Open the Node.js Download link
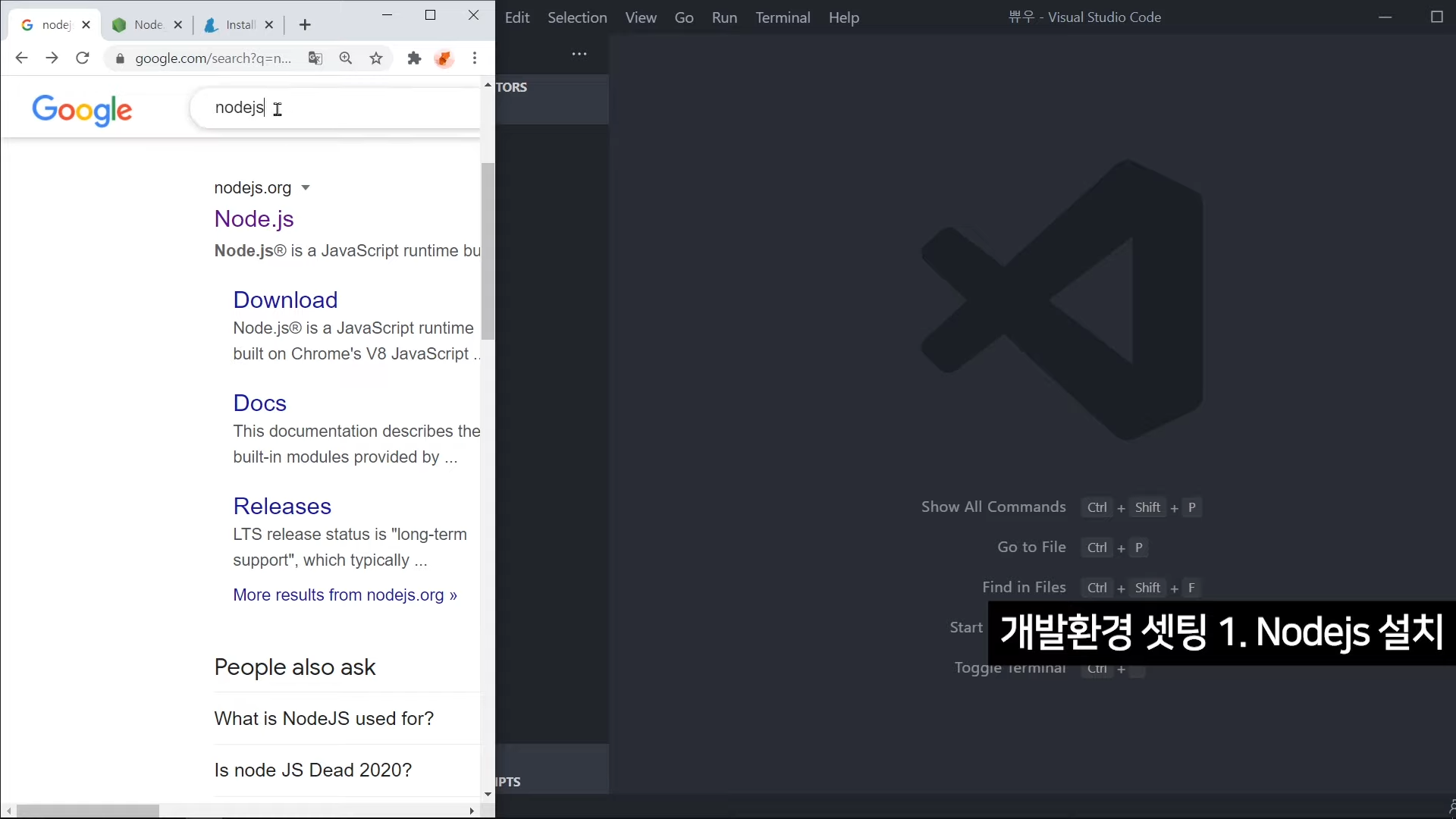1456x819 pixels. pyautogui.click(x=285, y=300)
